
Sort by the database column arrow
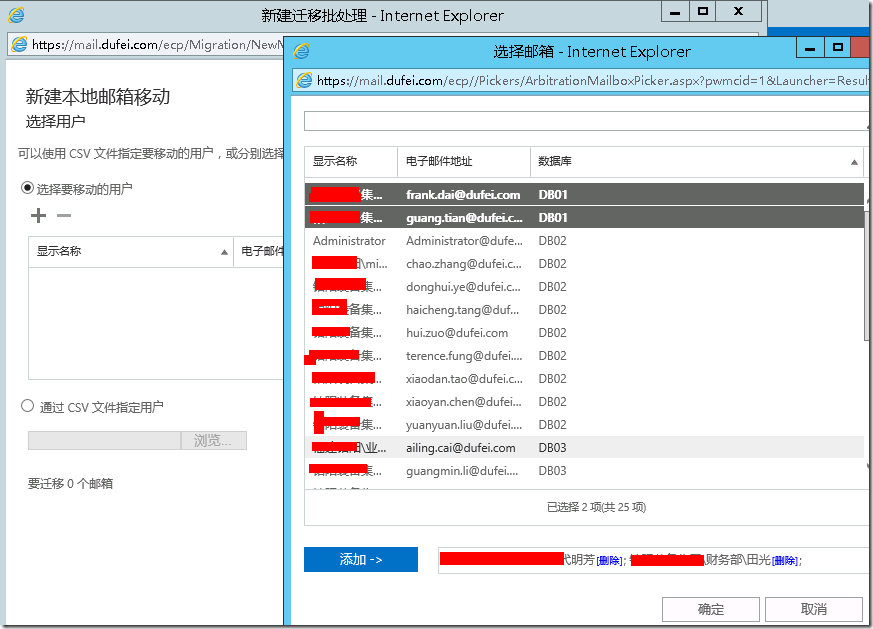854,162
